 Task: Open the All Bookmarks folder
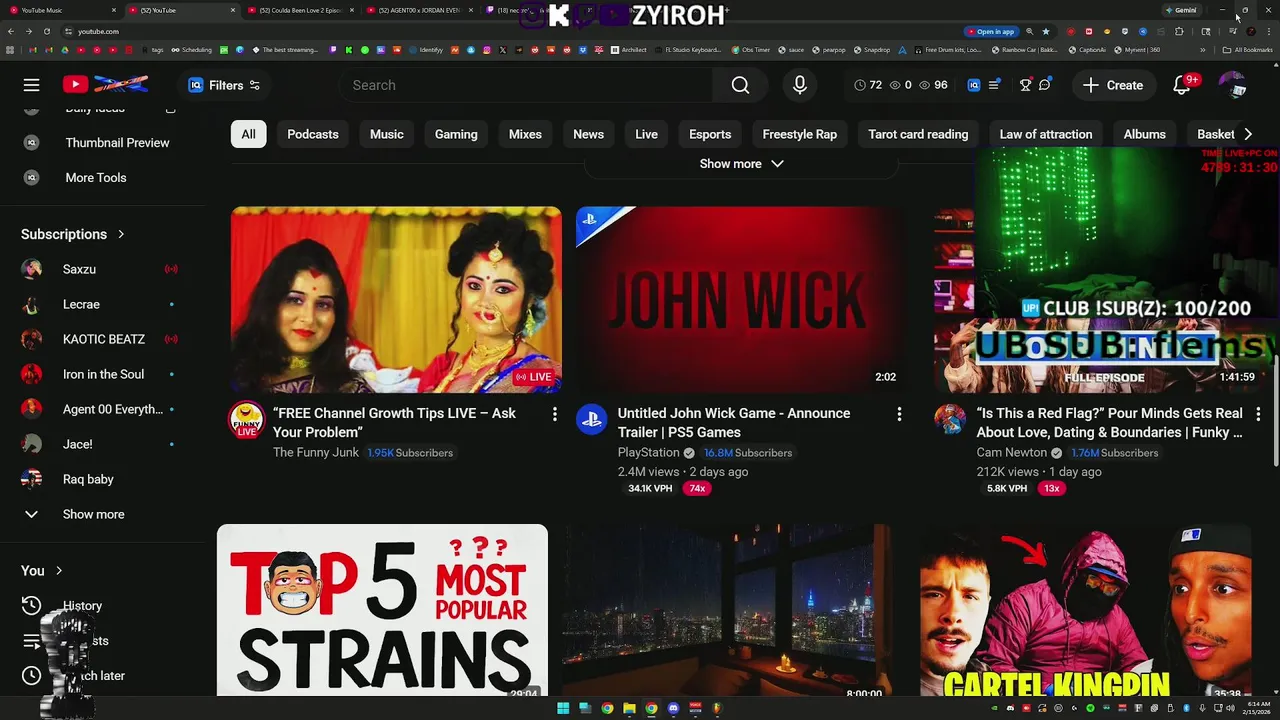point(1248,50)
